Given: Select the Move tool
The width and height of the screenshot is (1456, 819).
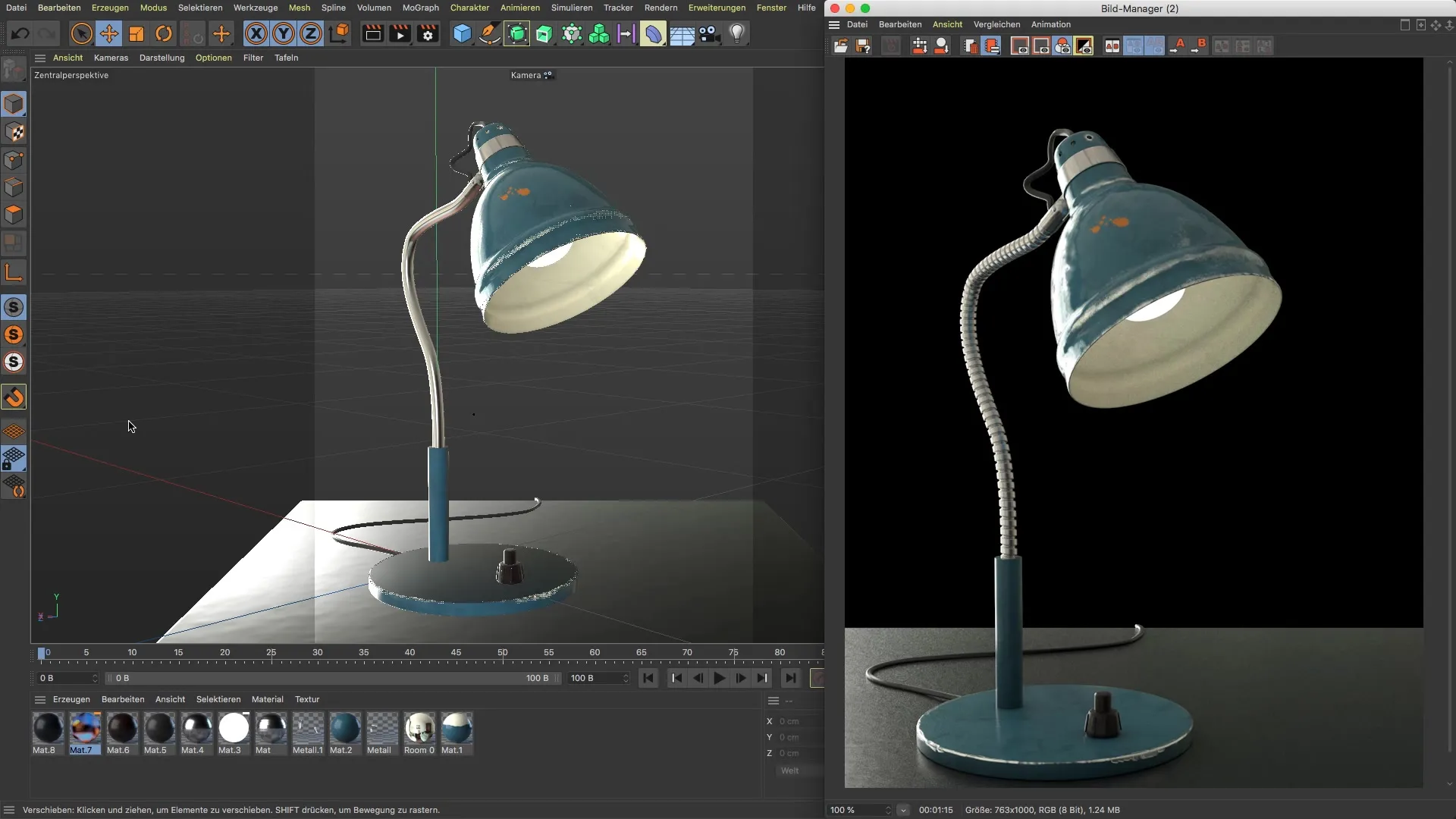Looking at the screenshot, I should (109, 33).
